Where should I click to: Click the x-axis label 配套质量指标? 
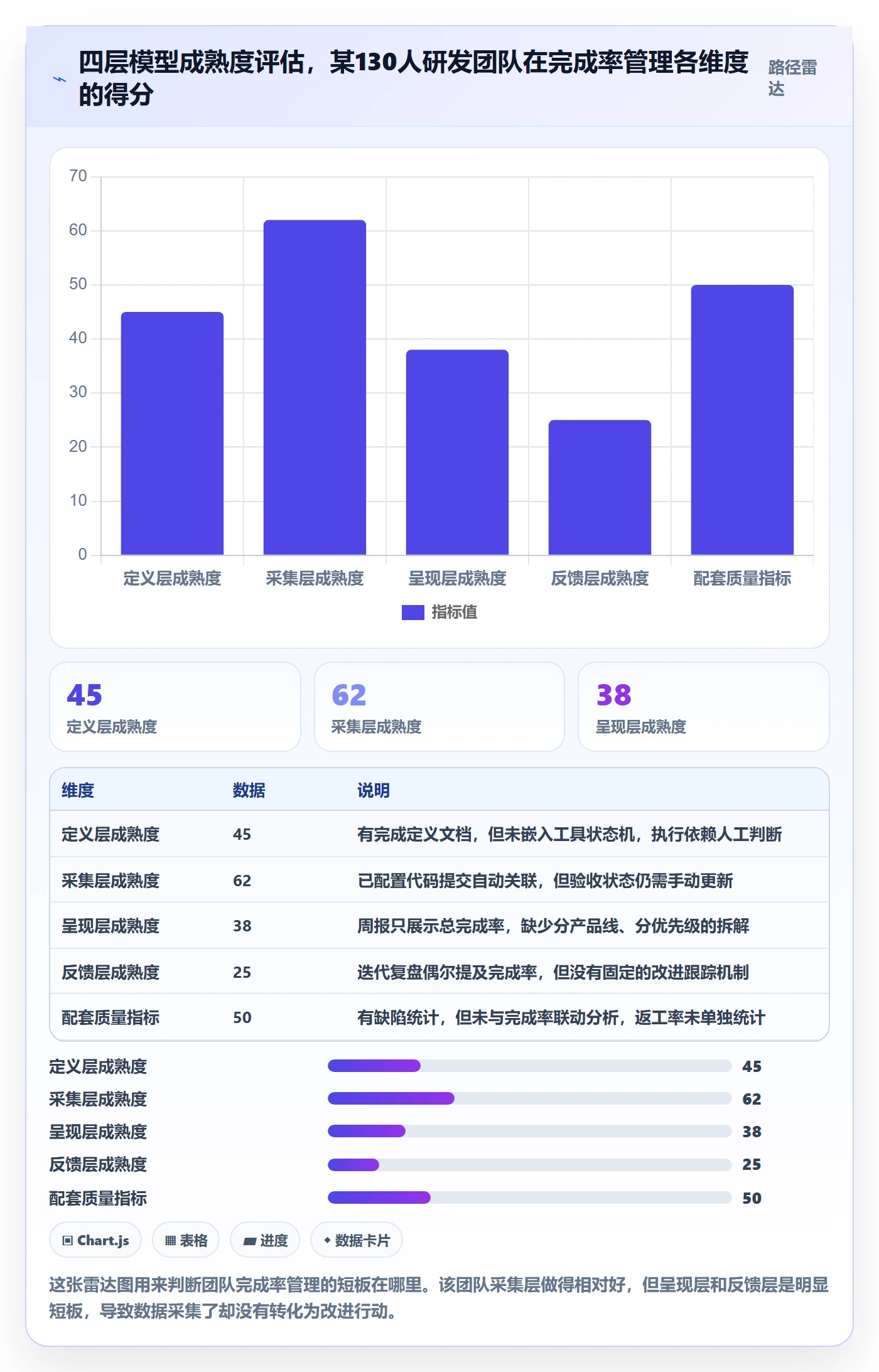742,578
